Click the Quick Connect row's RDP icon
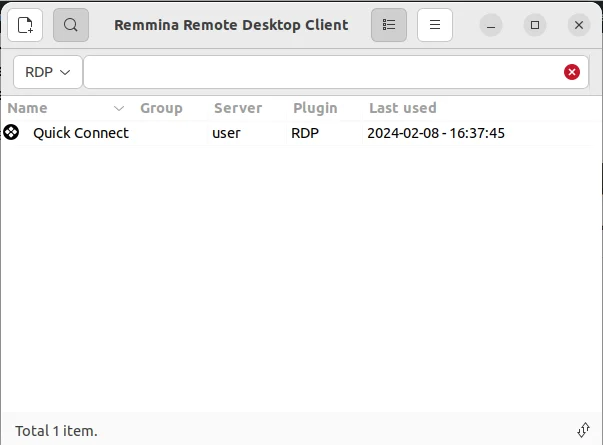The image size is (603, 445). 11,132
